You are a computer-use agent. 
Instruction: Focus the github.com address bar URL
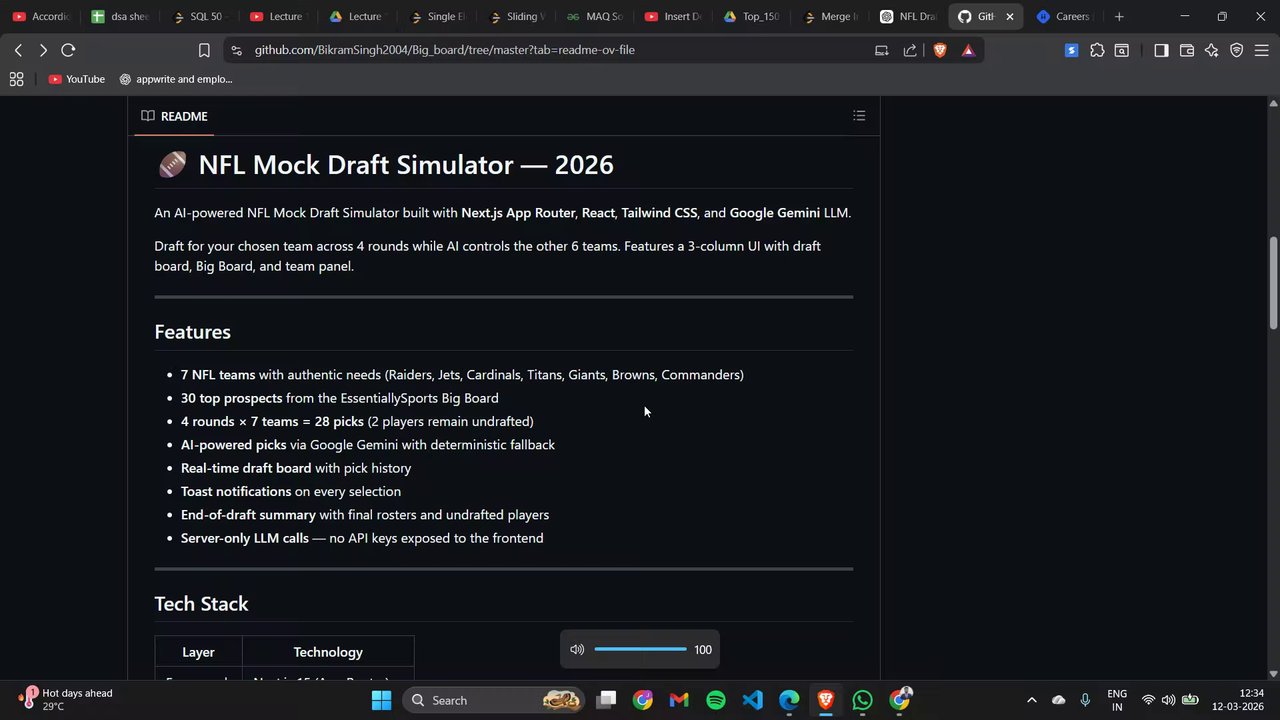[x=444, y=50]
